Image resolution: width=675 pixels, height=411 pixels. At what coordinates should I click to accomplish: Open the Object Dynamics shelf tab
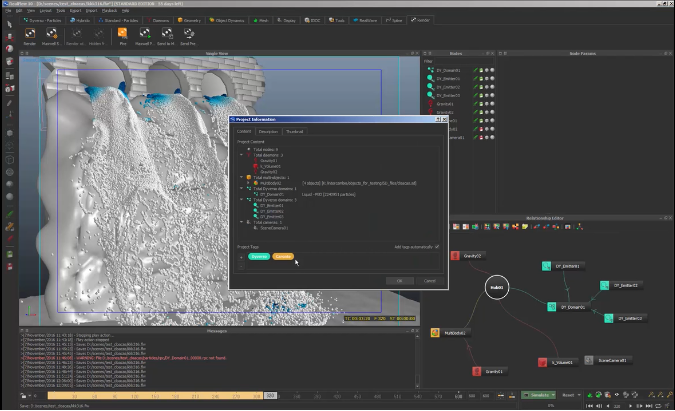[x=227, y=20]
